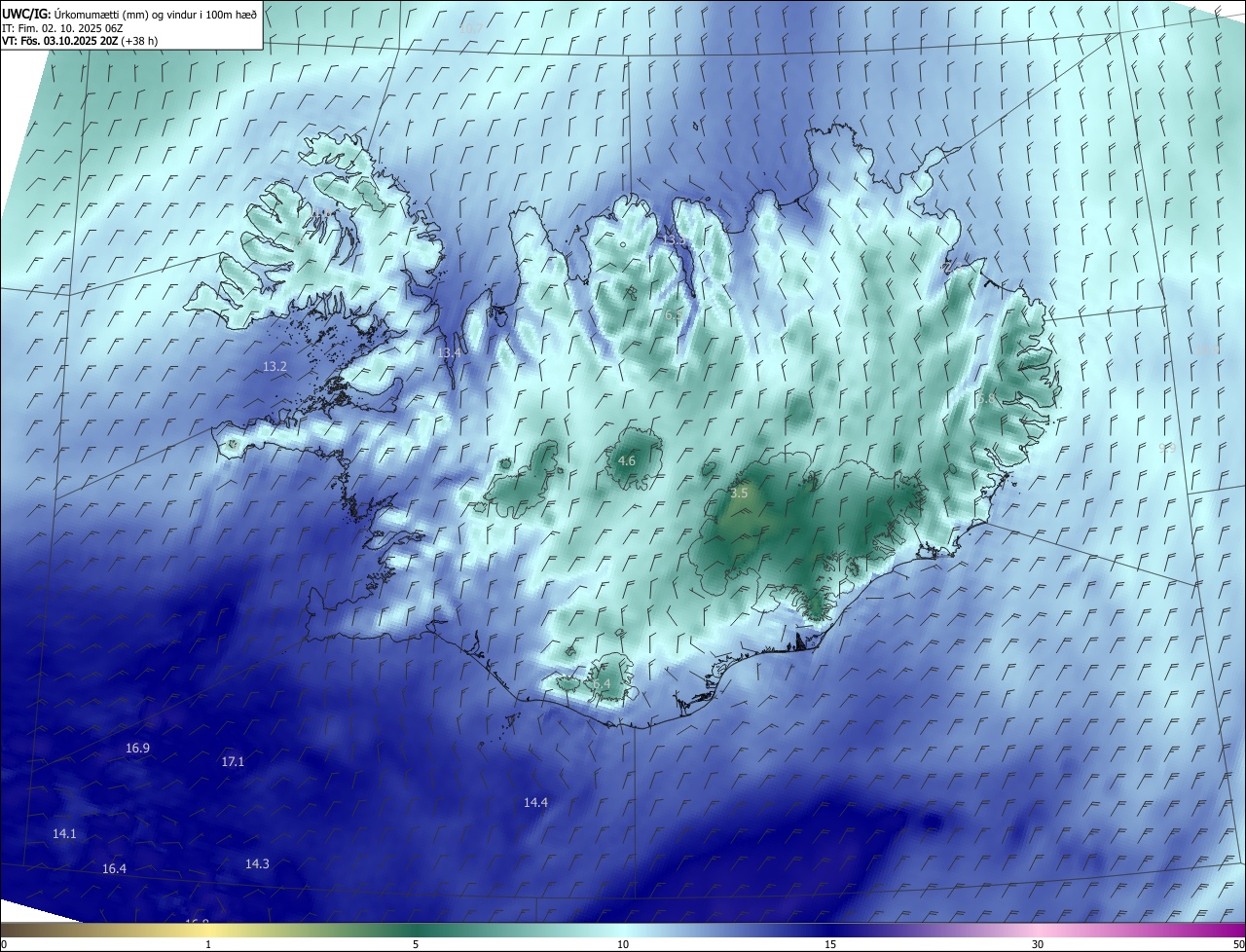Click the 1 tick label on the color scale
Screen dimensions: 1246x952
[x=208, y=944]
